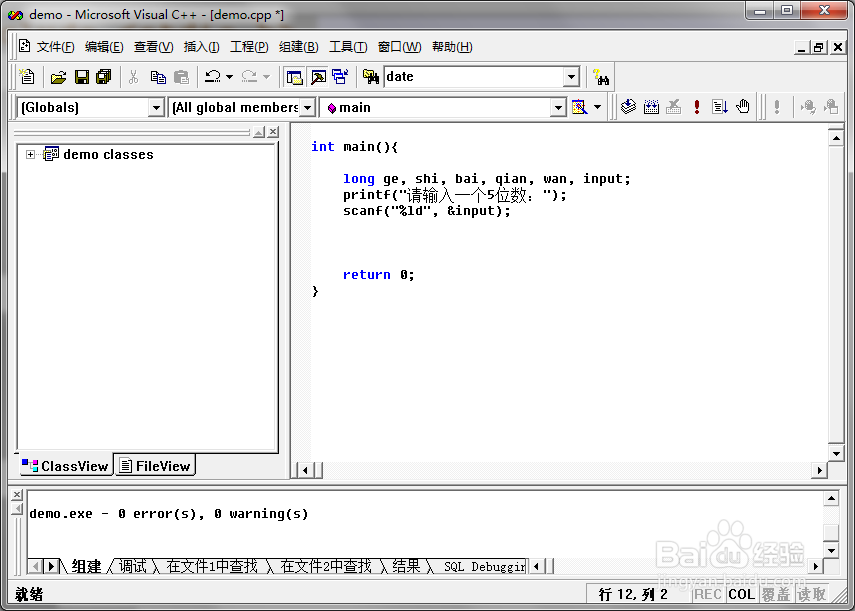Click the Go debug icon

click(x=720, y=107)
